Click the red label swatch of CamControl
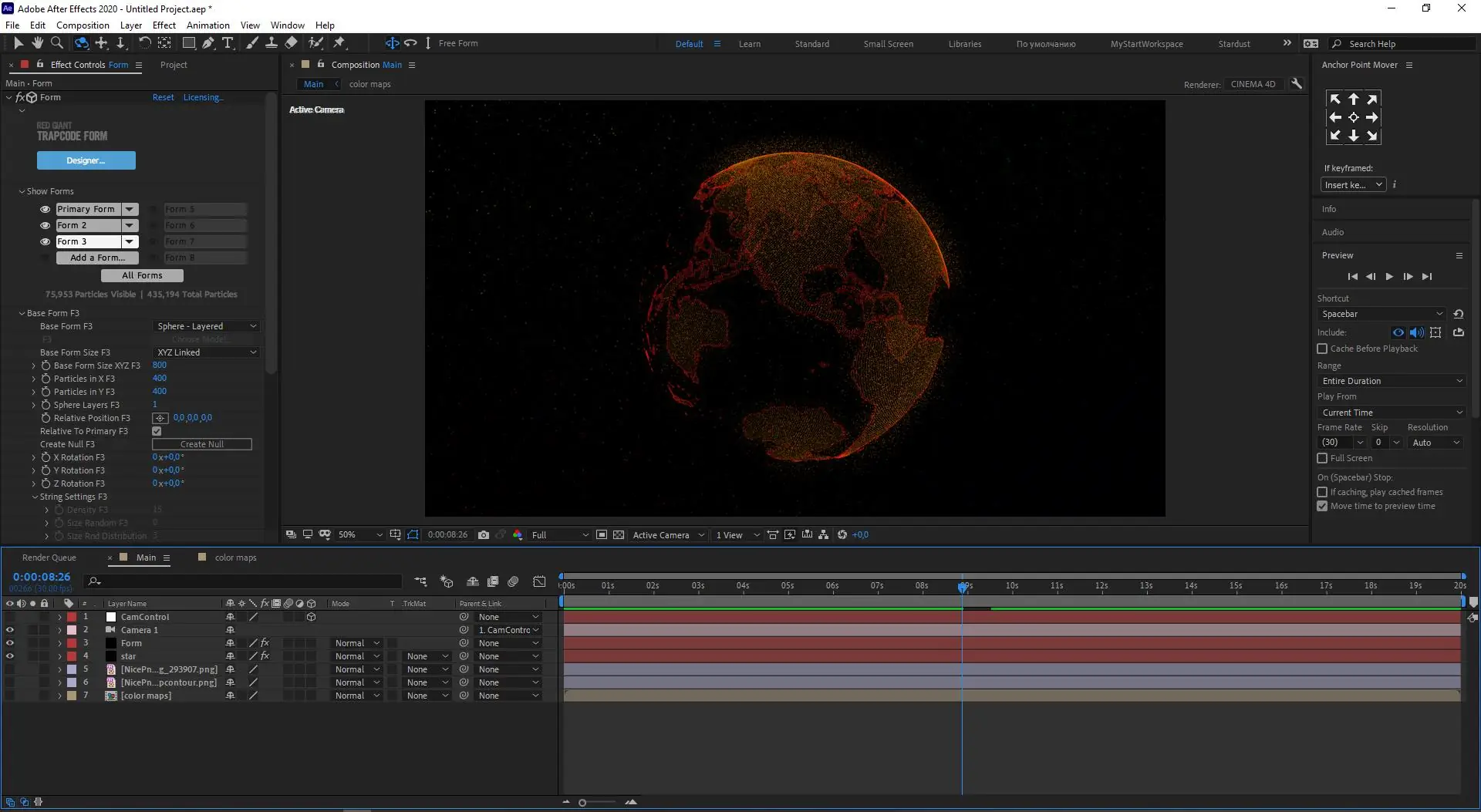The width and height of the screenshot is (1481, 812). click(x=72, y=617)
